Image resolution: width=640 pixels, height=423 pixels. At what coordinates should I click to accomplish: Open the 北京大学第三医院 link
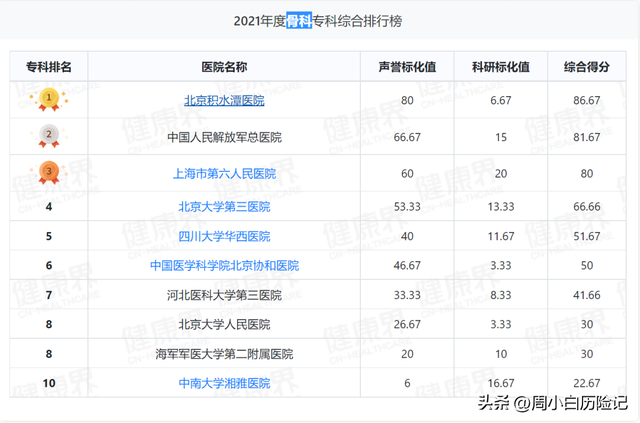224,207
